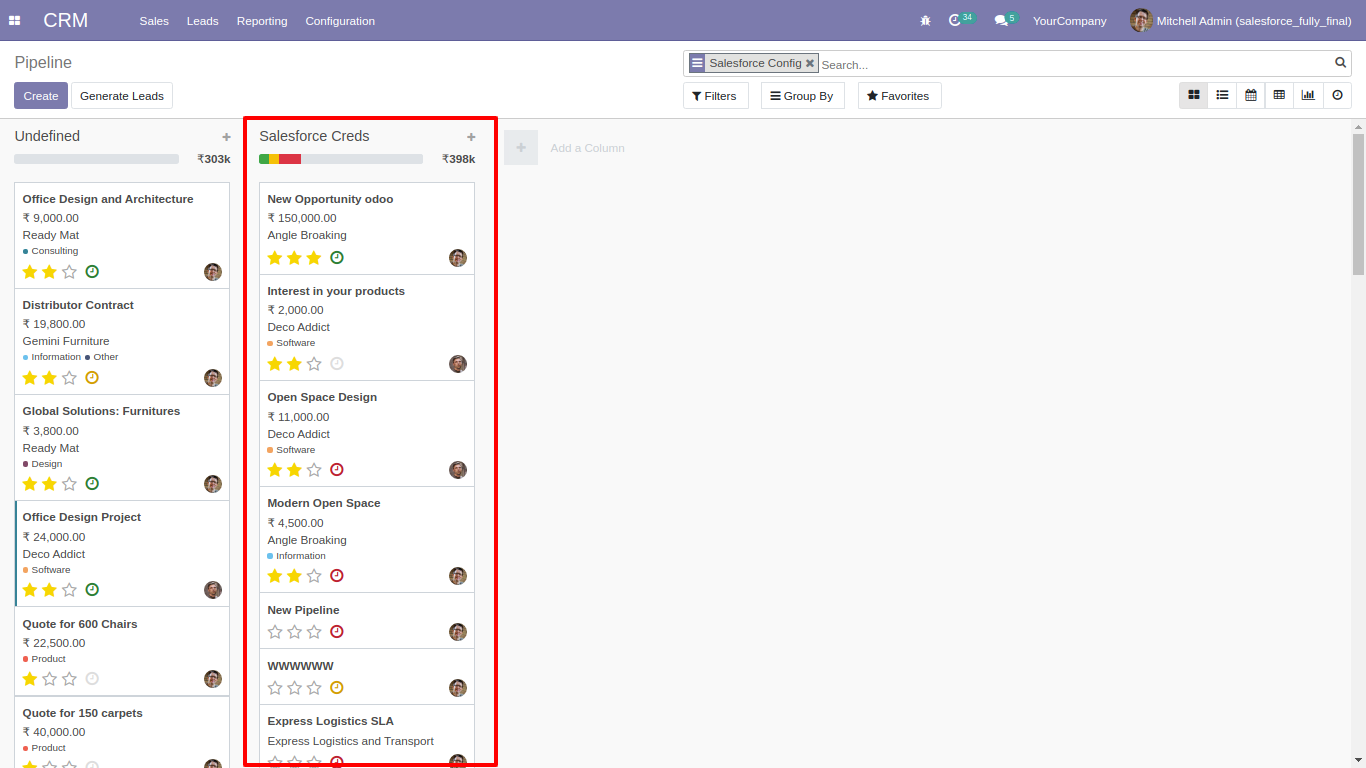Switch to Pivot table view
This screenshot has height=768, width=1366.
point(1279,95)
